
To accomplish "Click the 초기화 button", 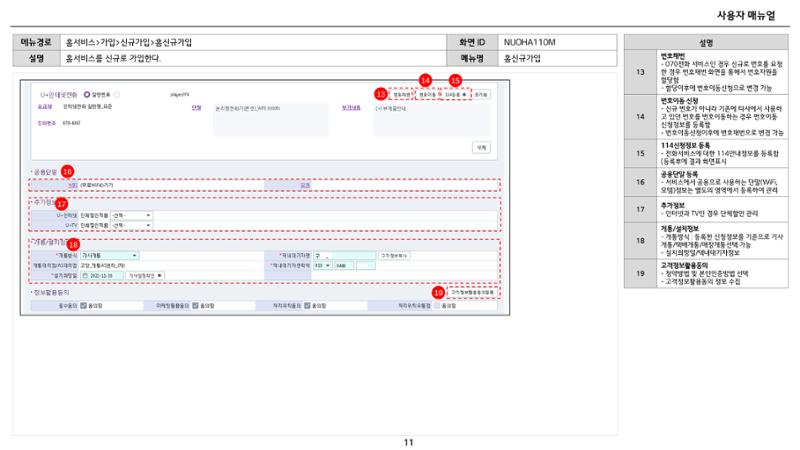I will (481, 94).
